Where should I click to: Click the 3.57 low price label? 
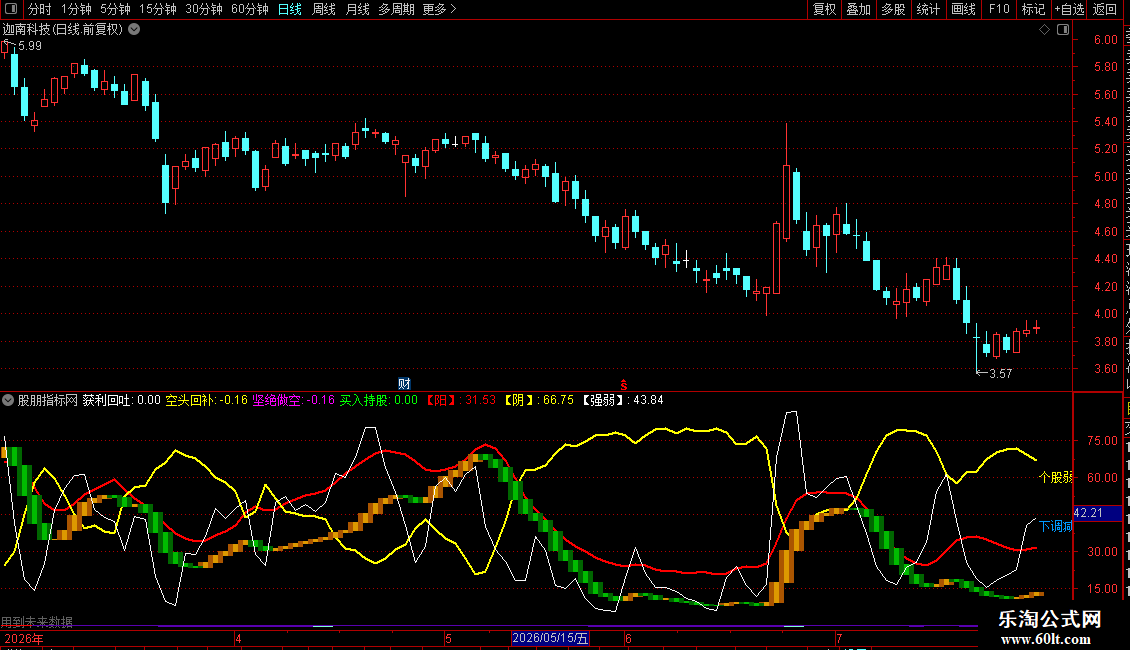[x=1000, y=374]
